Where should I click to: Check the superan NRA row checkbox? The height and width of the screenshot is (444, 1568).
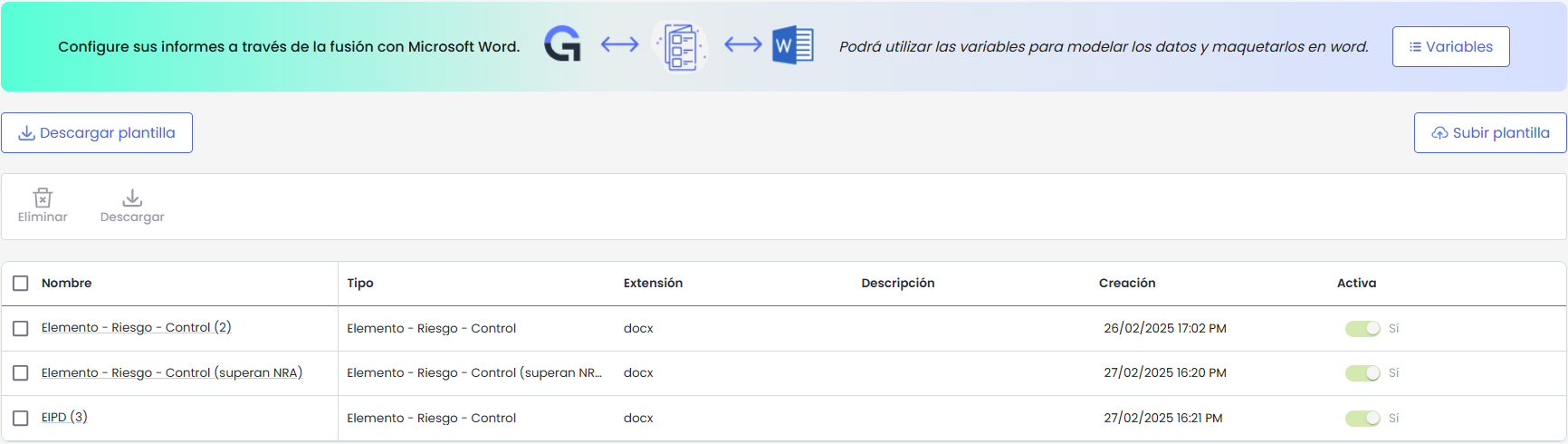21,372
